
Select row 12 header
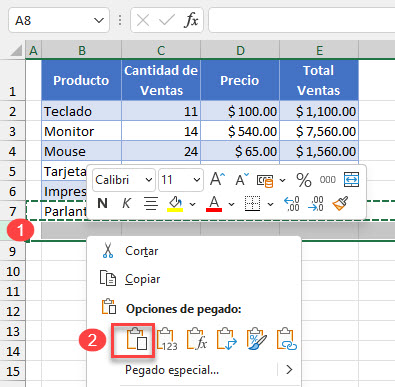[13, 311]
